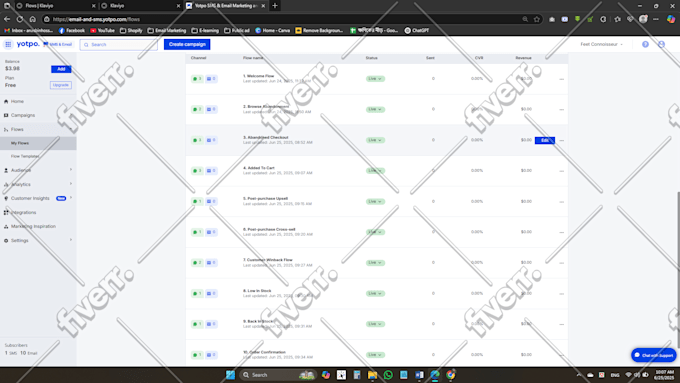Open Campaigns in the sidebar
This screenshot has width=680, height=383.
pos(23,115)
